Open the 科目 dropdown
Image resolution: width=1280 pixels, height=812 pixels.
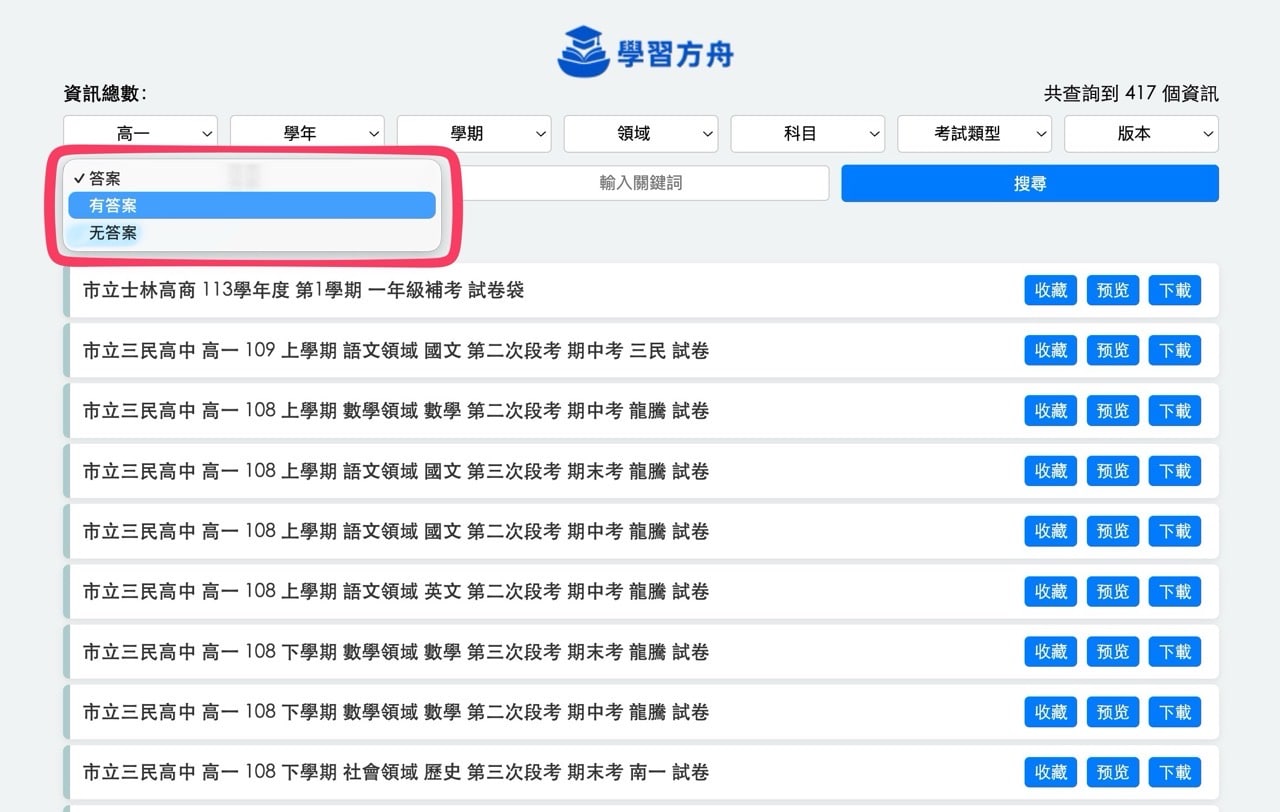tap(808, 133)
